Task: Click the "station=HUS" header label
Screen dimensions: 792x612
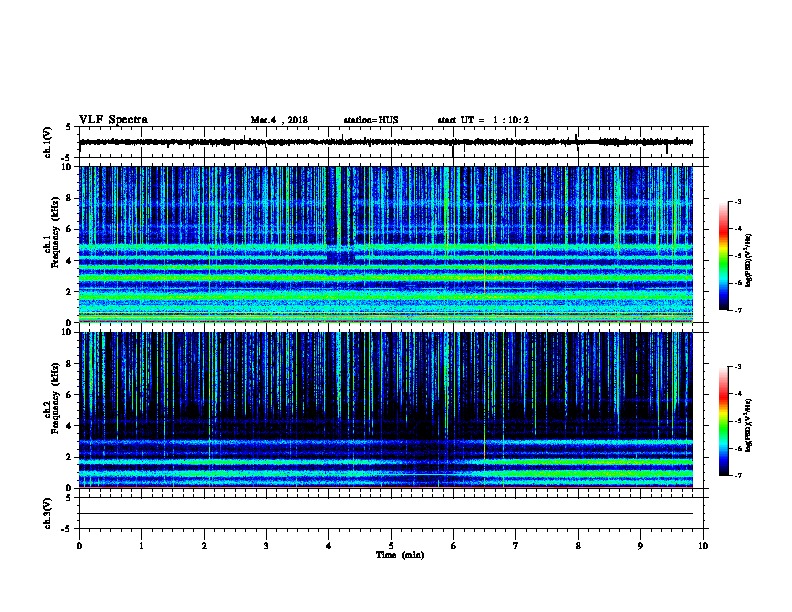Action: (x=371, y=120)
